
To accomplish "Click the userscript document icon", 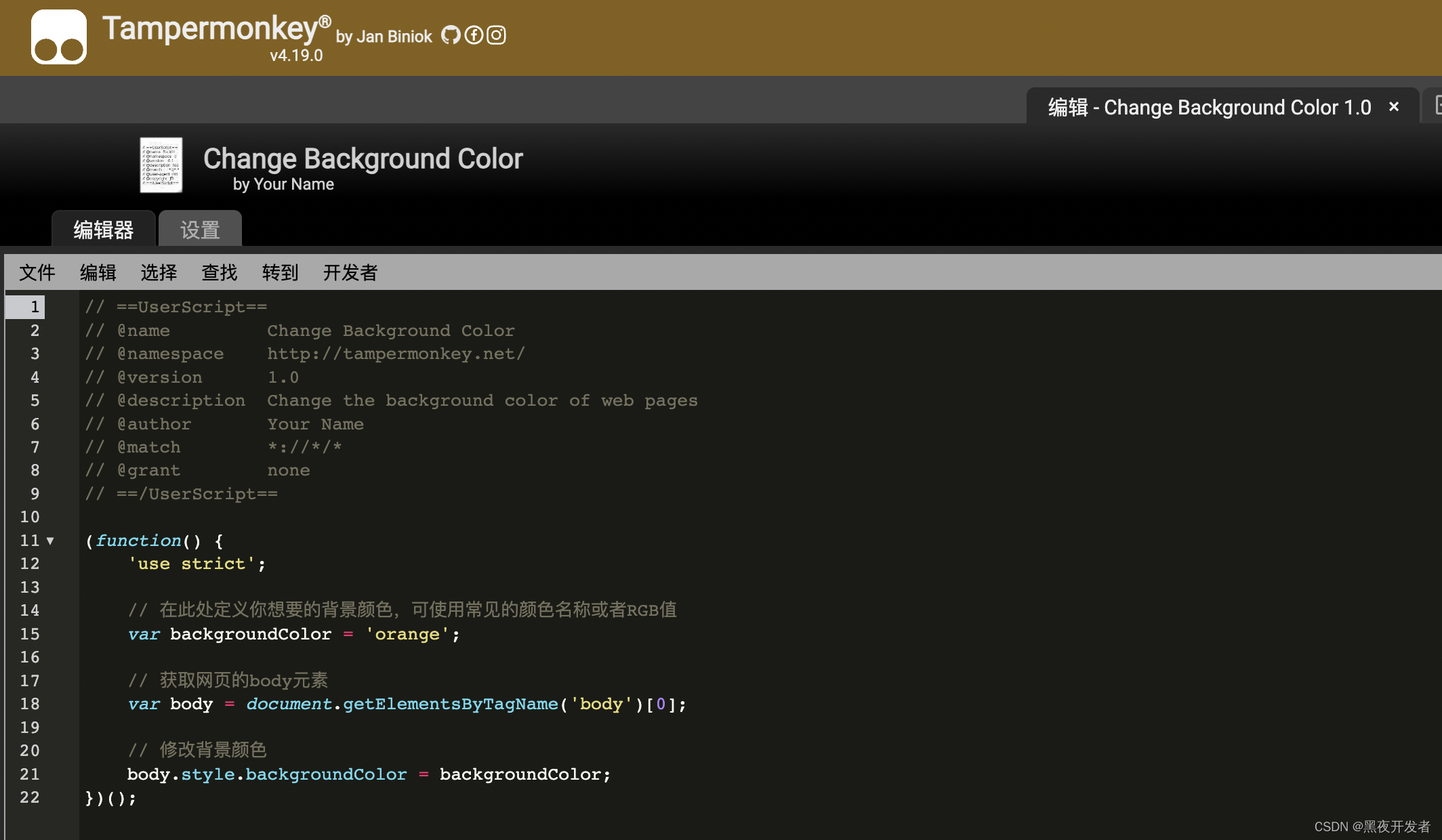I will (x=161, y=165).
